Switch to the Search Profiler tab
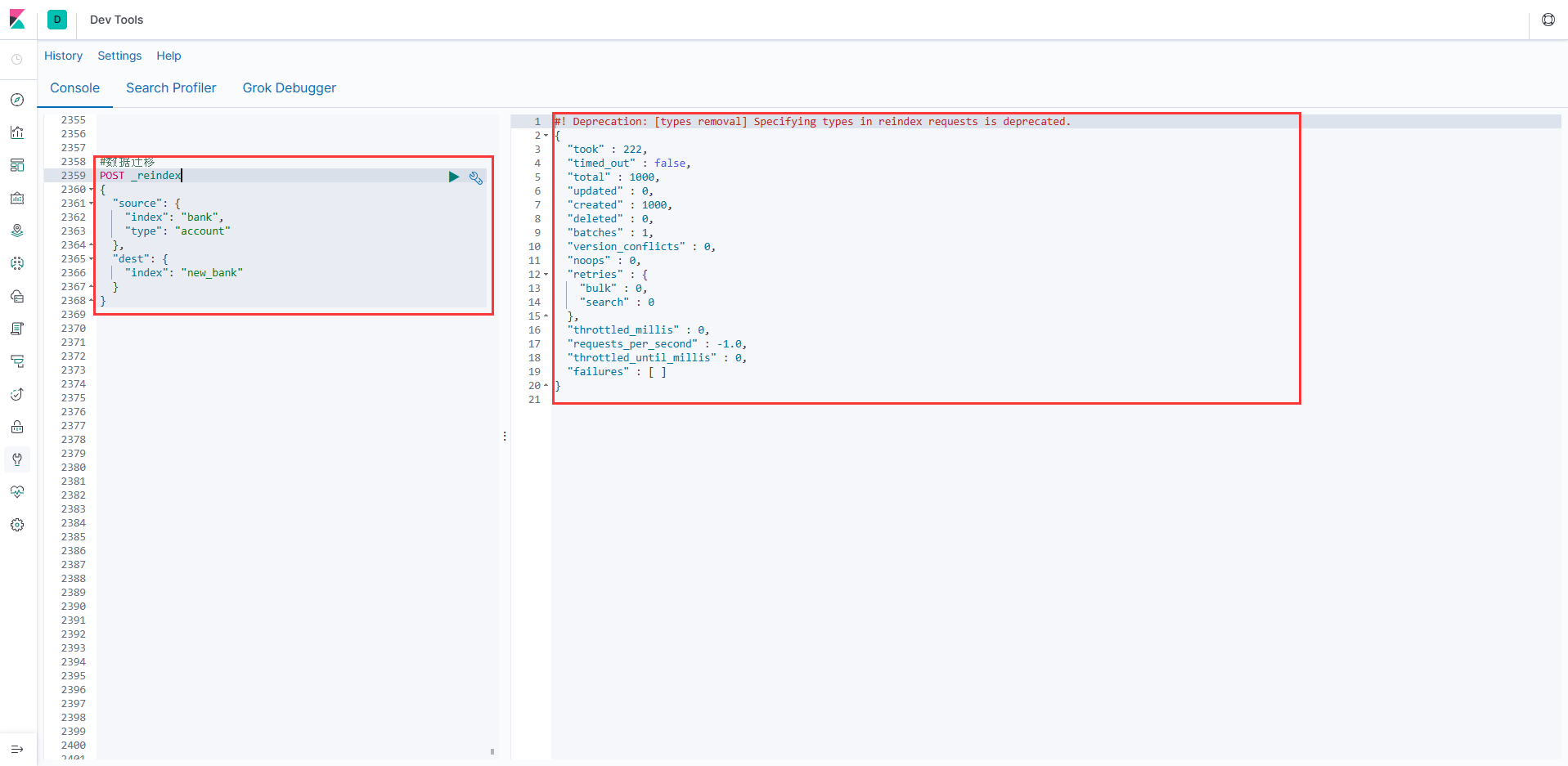Image resolution: width=1568 pixels, height=766 pixels. (171, 87)
